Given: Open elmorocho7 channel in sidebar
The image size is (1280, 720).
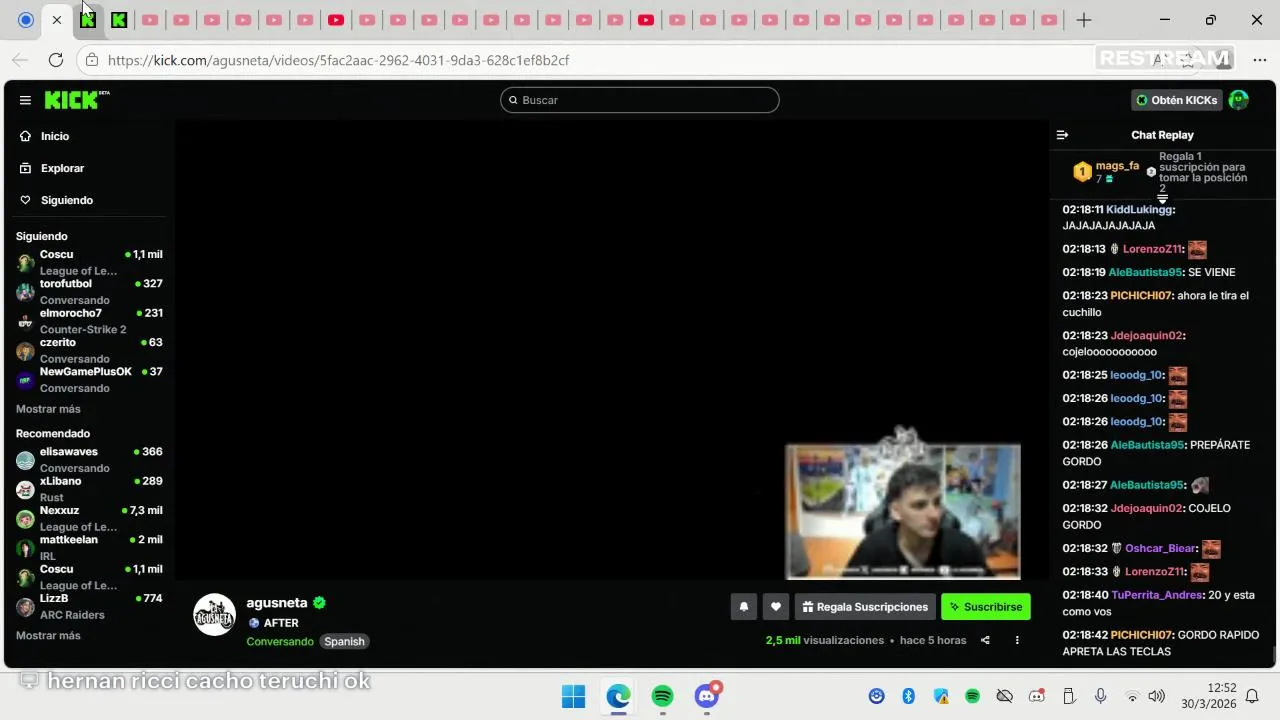Looking at the screenshot, I should (88, 321).
